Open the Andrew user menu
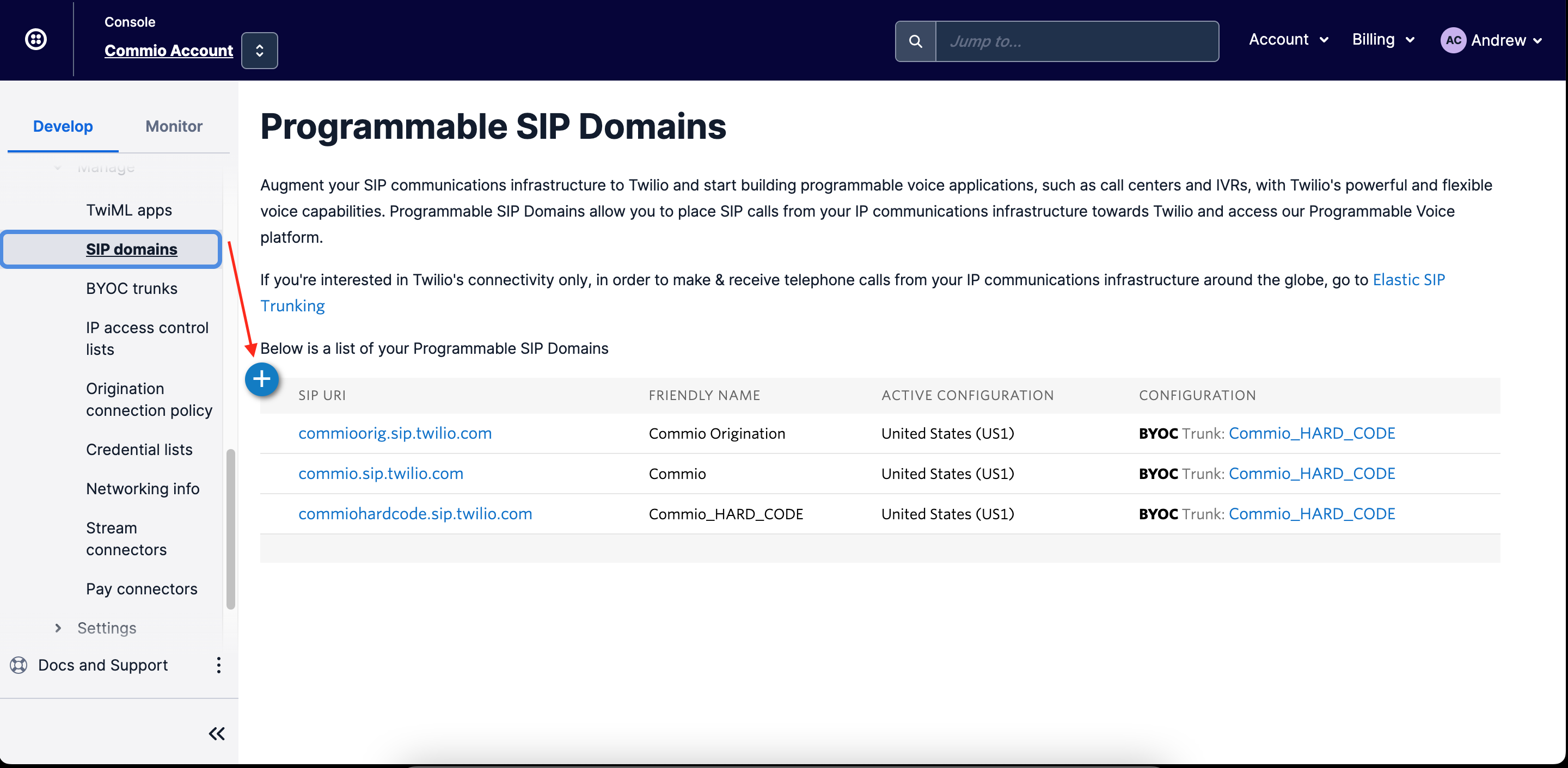The width and height of the screenshot is (1568, 768). (x=1491, y=40)
